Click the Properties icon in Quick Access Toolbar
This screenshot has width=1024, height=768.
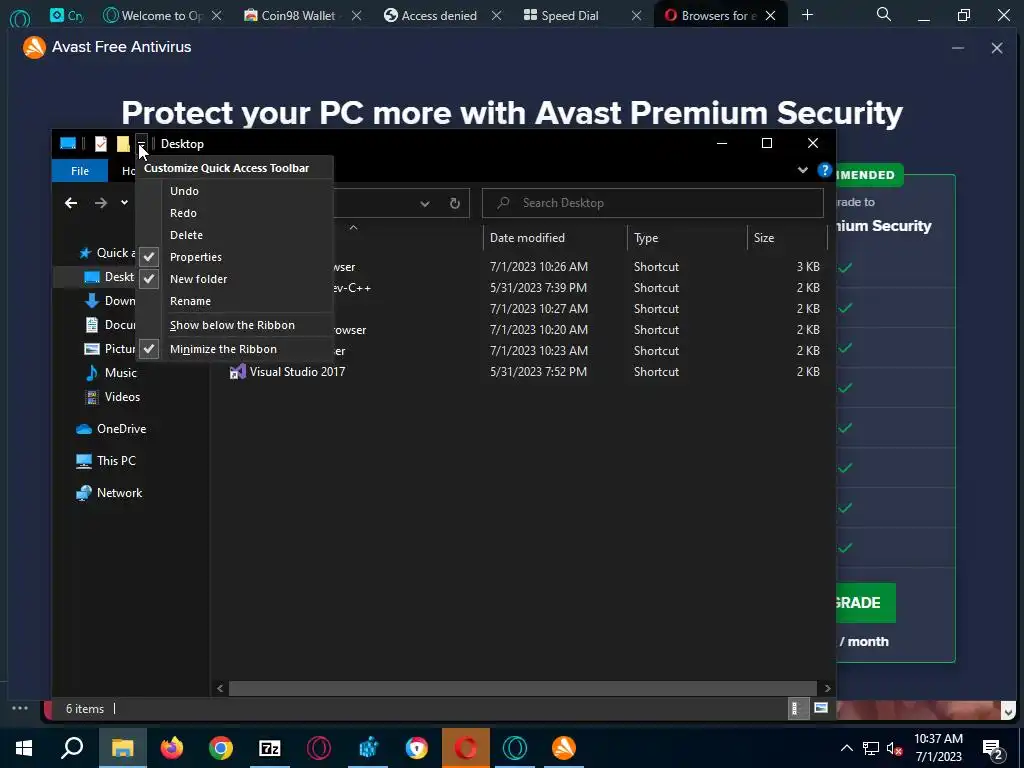tap(101, 144)
